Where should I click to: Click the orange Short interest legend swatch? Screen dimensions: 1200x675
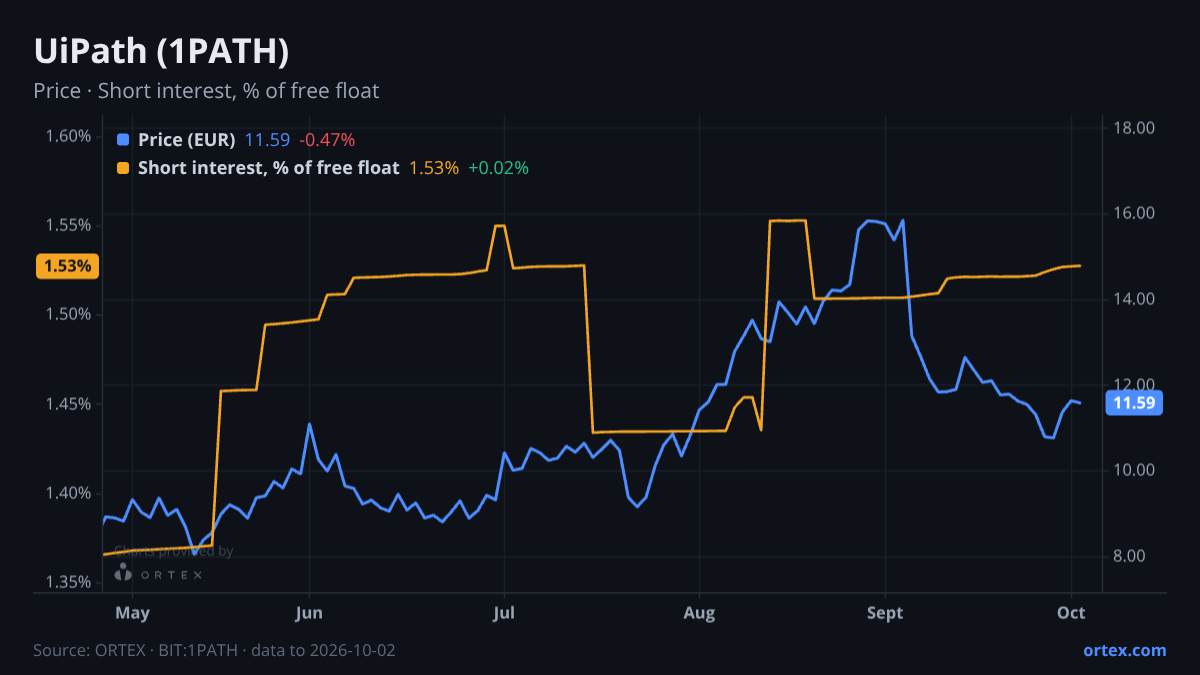[x=123, y=168]
